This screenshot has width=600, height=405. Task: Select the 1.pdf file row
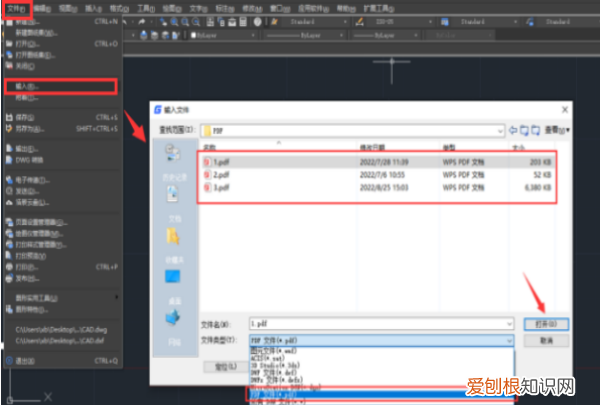tap(377, 162)
